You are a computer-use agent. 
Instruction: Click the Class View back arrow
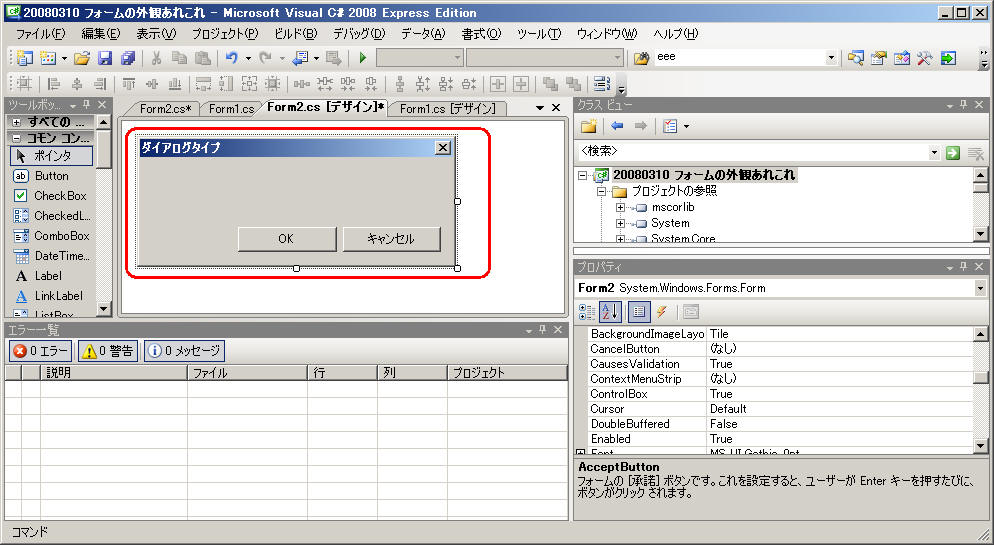[617, 126]
